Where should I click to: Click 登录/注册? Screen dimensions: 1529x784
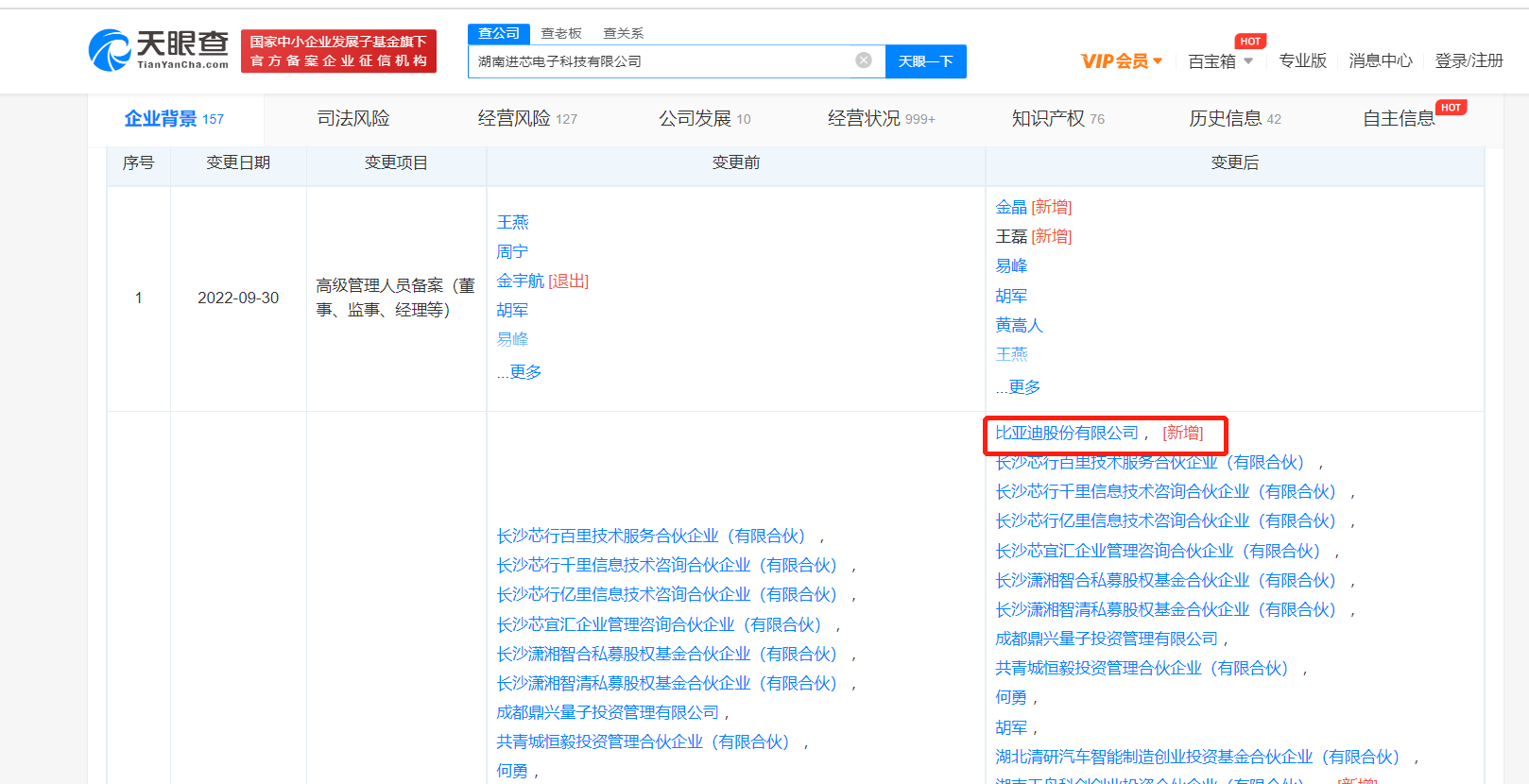click(1469, 60)
